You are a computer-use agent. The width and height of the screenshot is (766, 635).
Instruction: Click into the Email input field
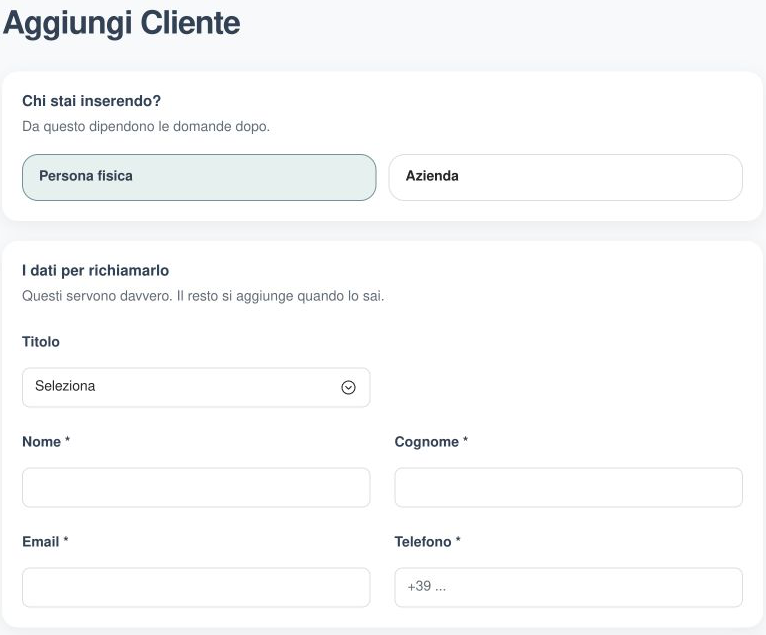(196, 587)
